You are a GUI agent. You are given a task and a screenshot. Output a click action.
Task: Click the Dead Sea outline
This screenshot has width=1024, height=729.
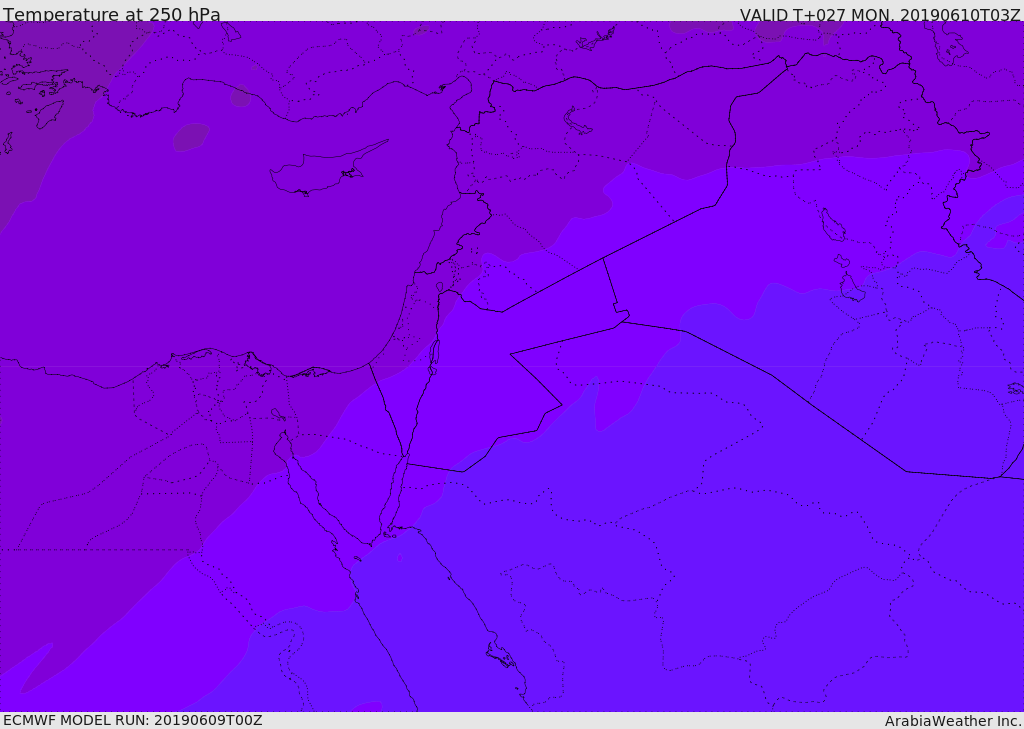[433, 357]
